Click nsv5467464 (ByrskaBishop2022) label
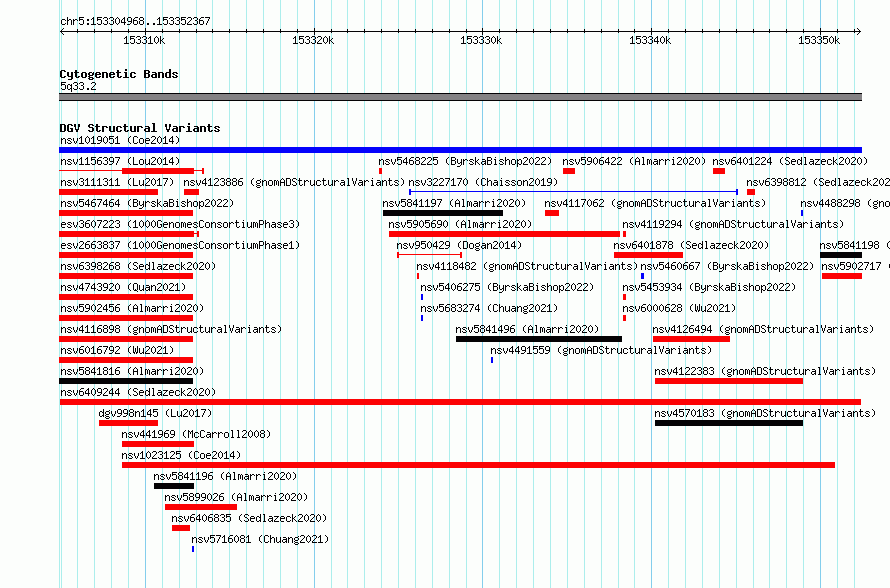 point(147,203)
